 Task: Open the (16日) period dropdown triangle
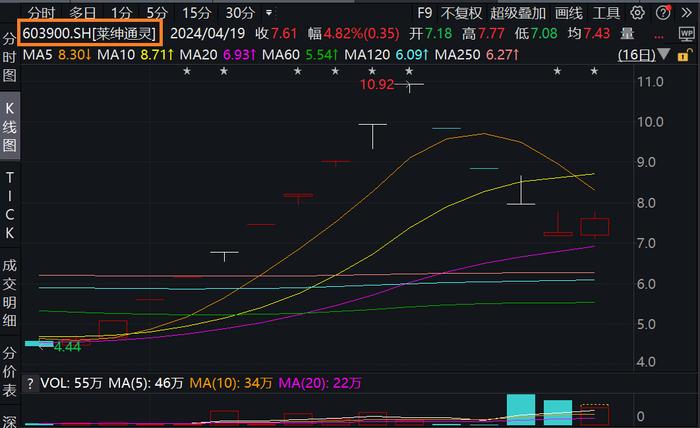click(663, 54)
